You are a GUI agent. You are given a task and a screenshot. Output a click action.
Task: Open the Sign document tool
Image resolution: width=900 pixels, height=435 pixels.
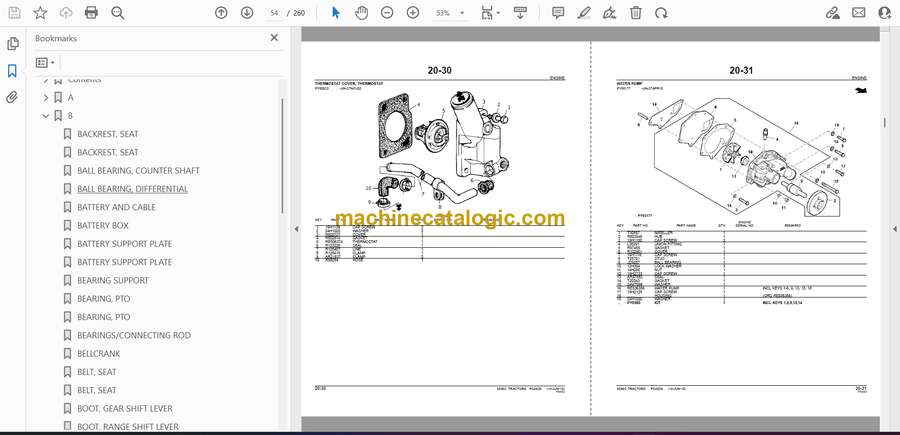coord(610,13)
